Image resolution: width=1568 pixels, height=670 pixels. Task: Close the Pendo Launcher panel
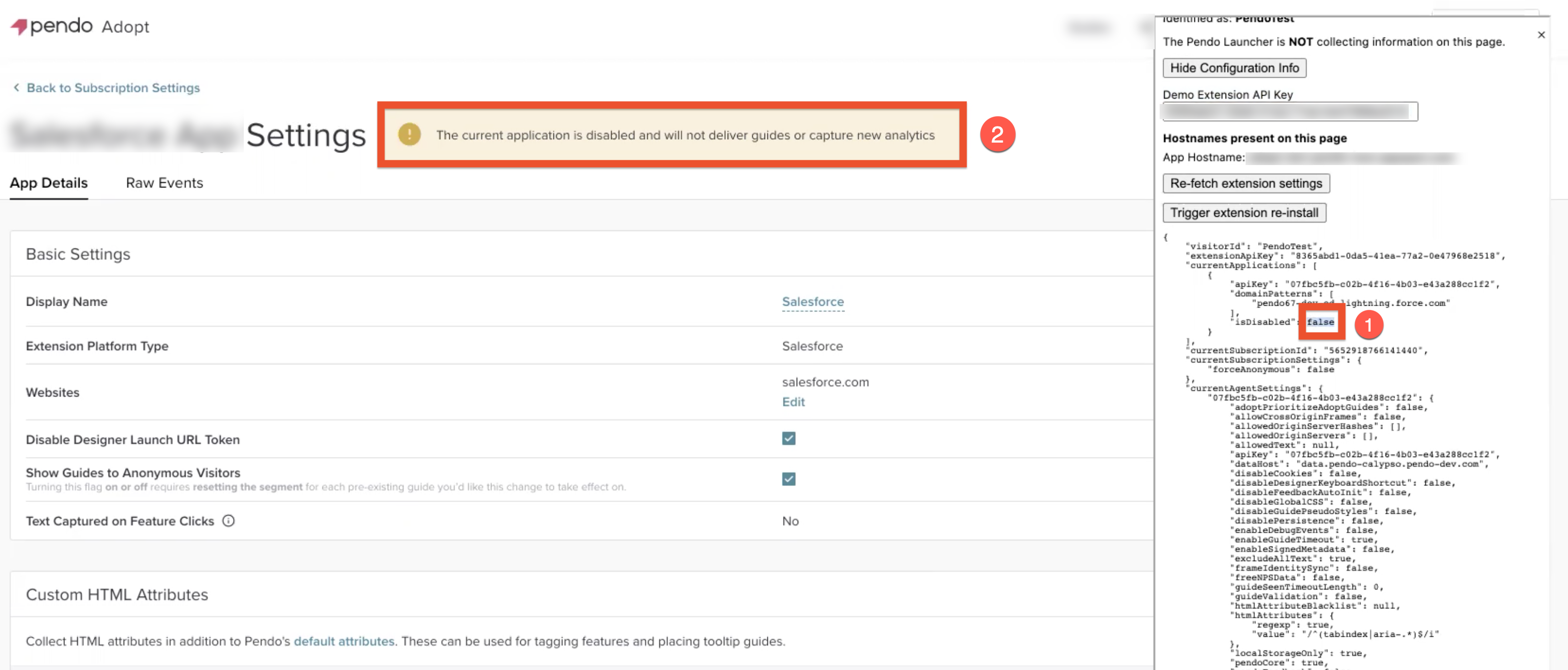[1541, 35]
